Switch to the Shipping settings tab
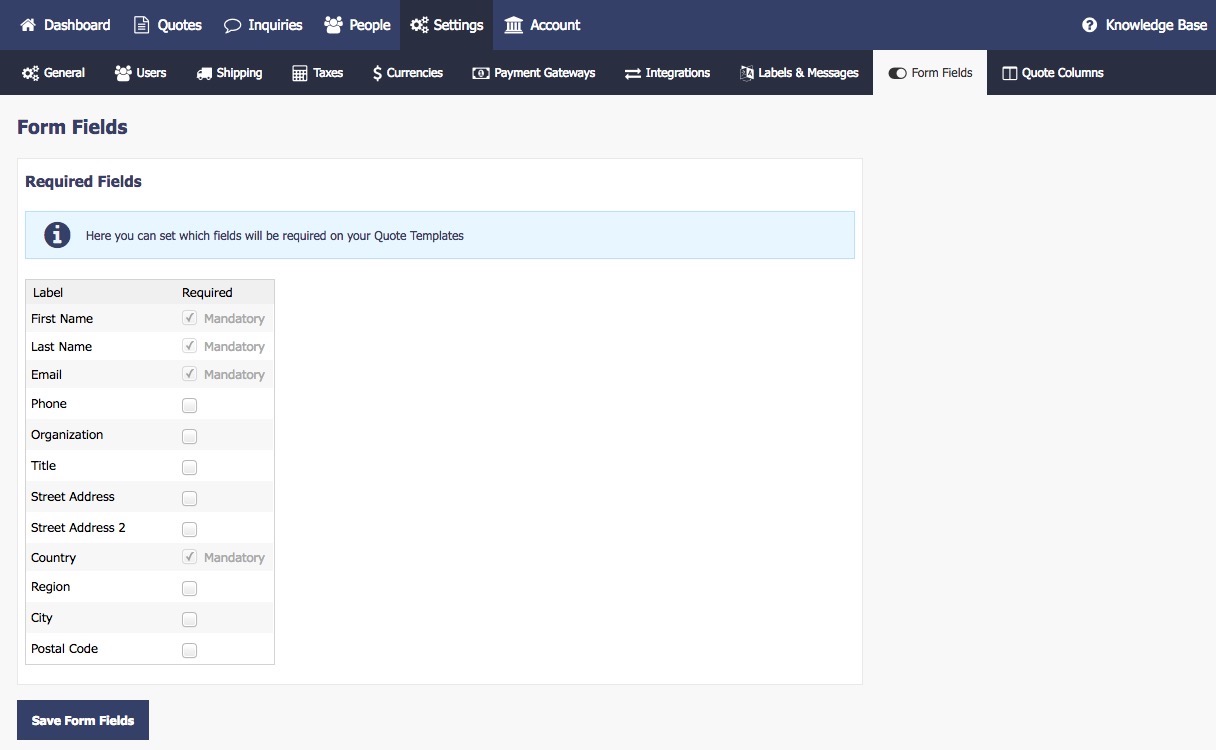 pos(229,73)
